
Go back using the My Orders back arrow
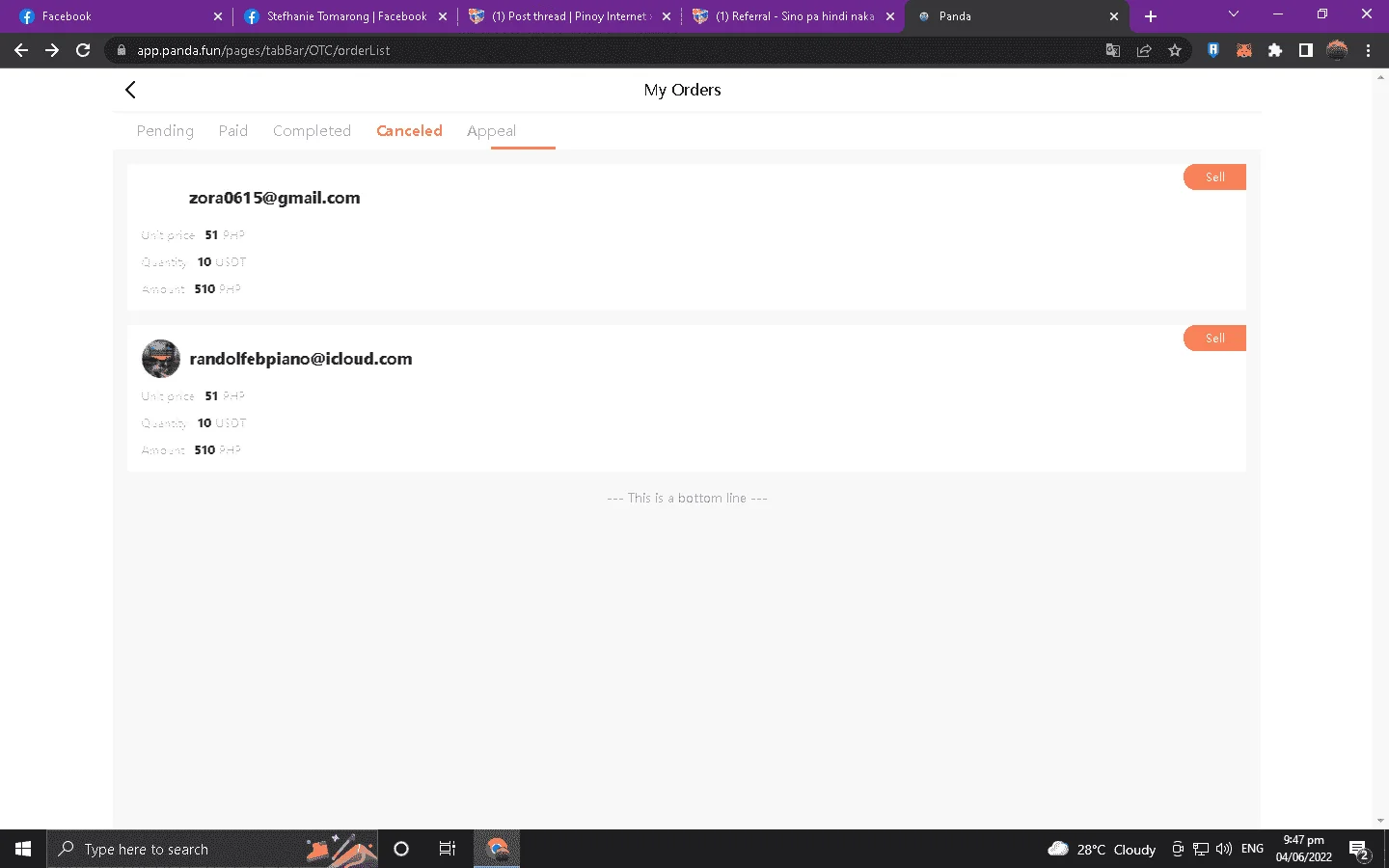click(x=130, y=90)
